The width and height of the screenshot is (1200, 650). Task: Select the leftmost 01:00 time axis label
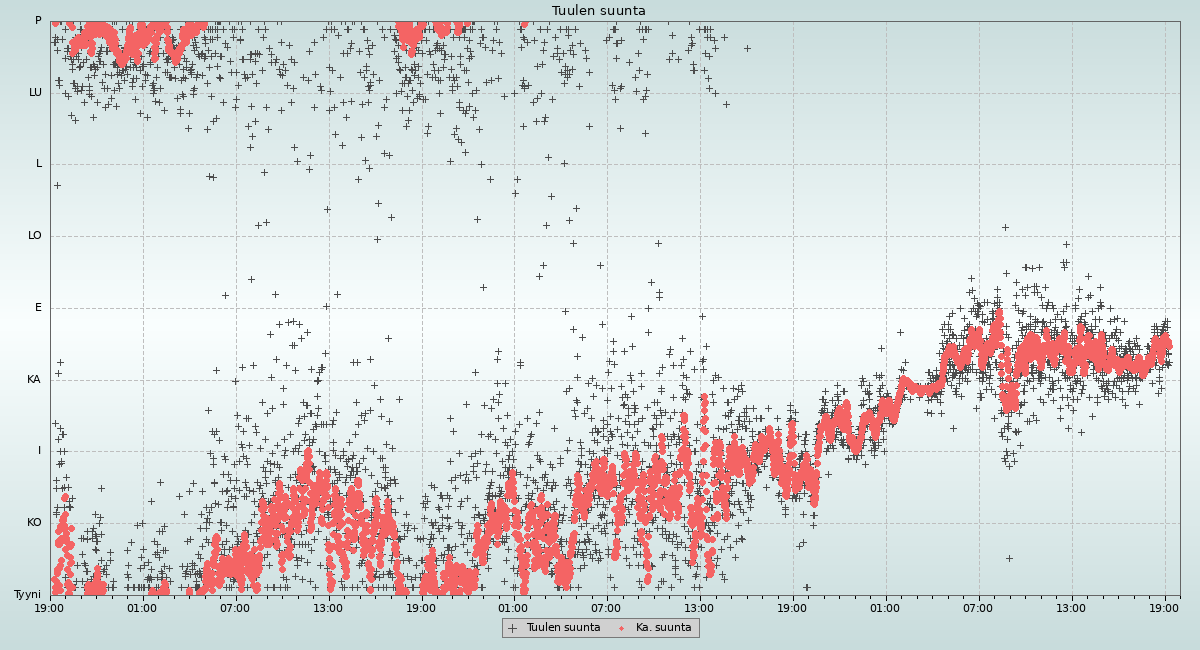click(x=142, y=607)
